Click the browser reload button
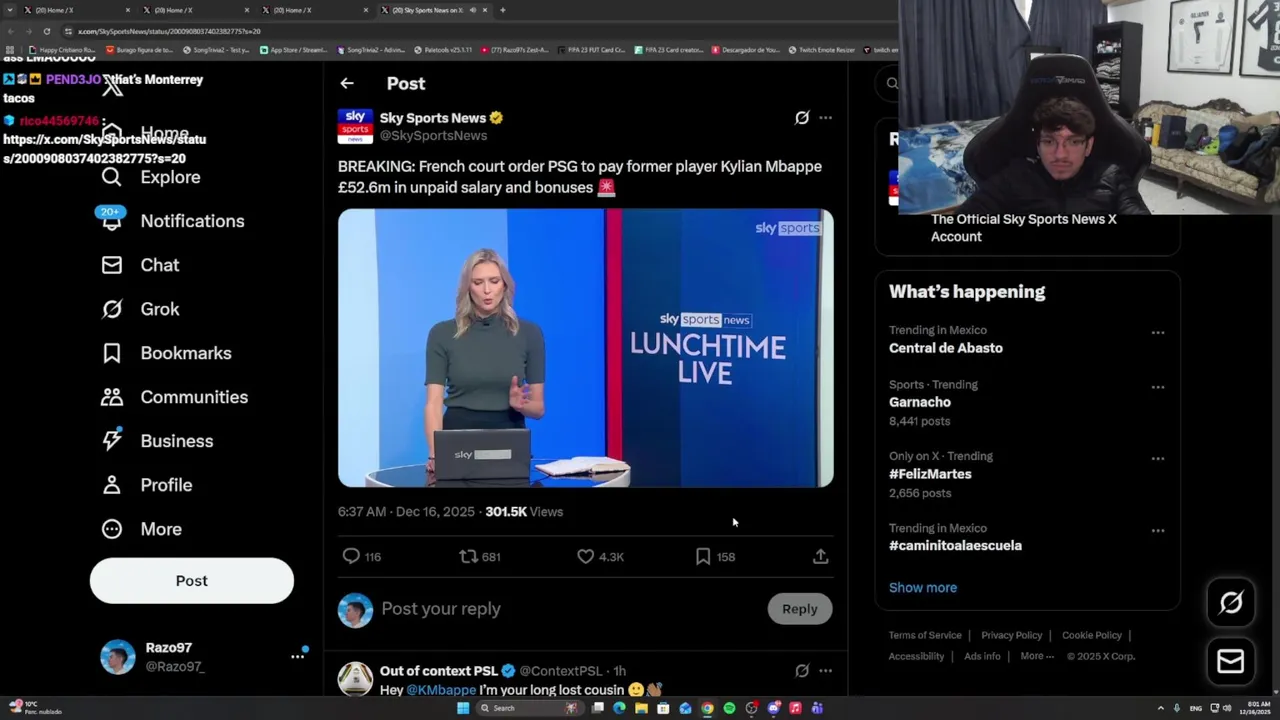The height and width of the screenshot is (720, 1280). (x=46, y=31)
